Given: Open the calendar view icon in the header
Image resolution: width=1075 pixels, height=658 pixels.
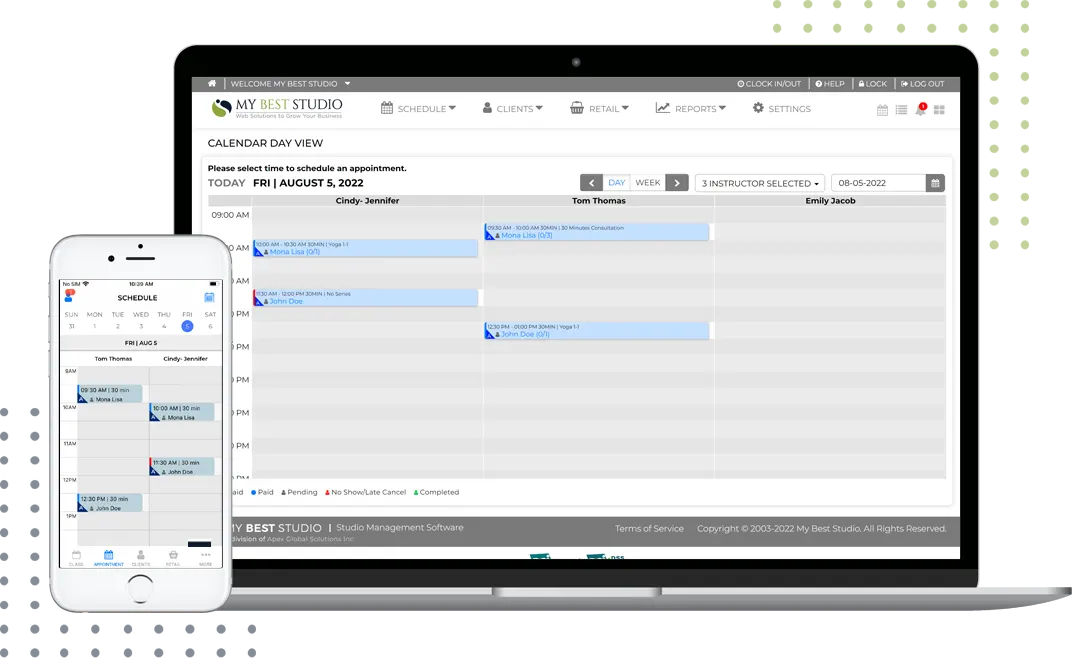Looking at the screenshot, I should [882, 110].
